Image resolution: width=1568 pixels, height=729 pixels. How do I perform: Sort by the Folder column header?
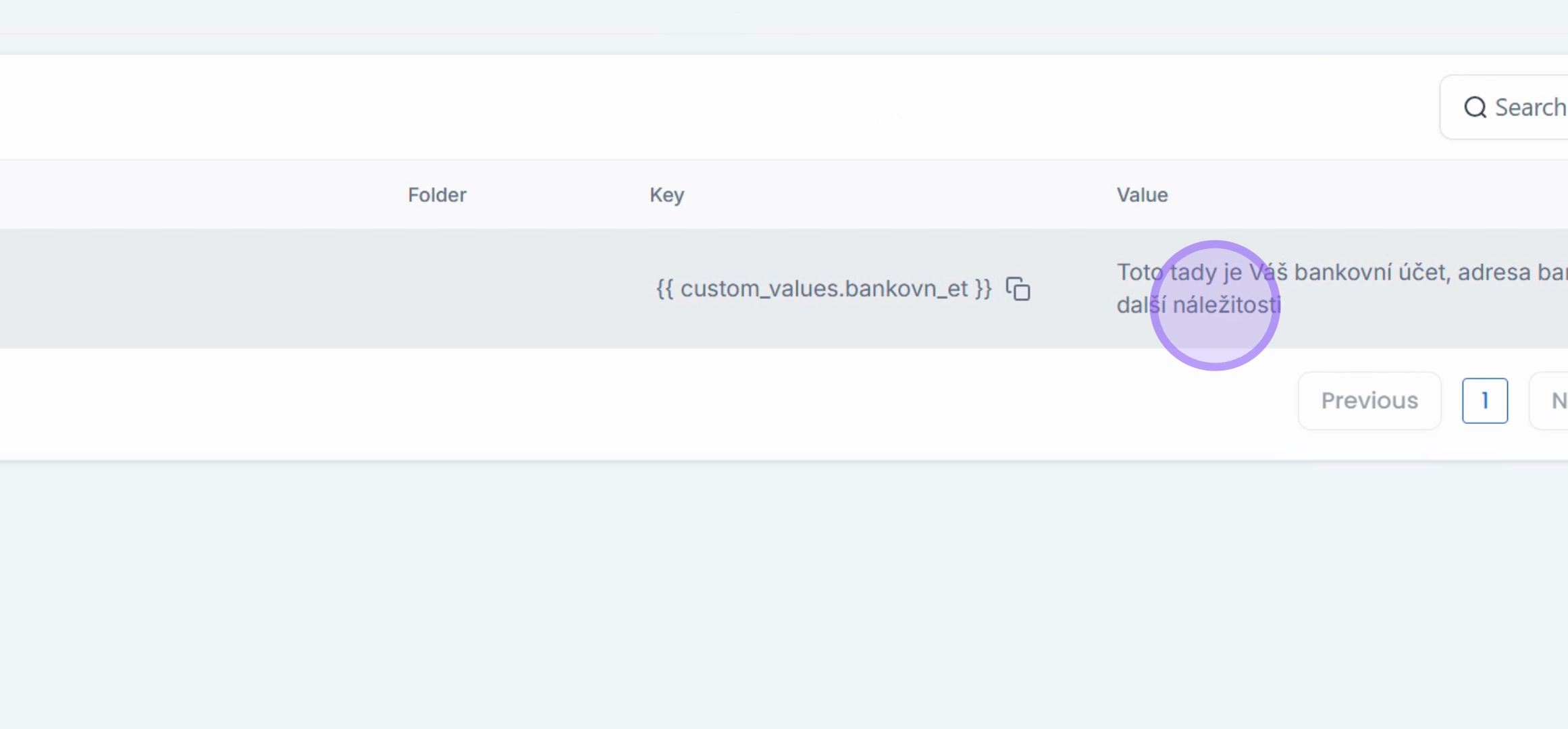click(x=437, y=195)
